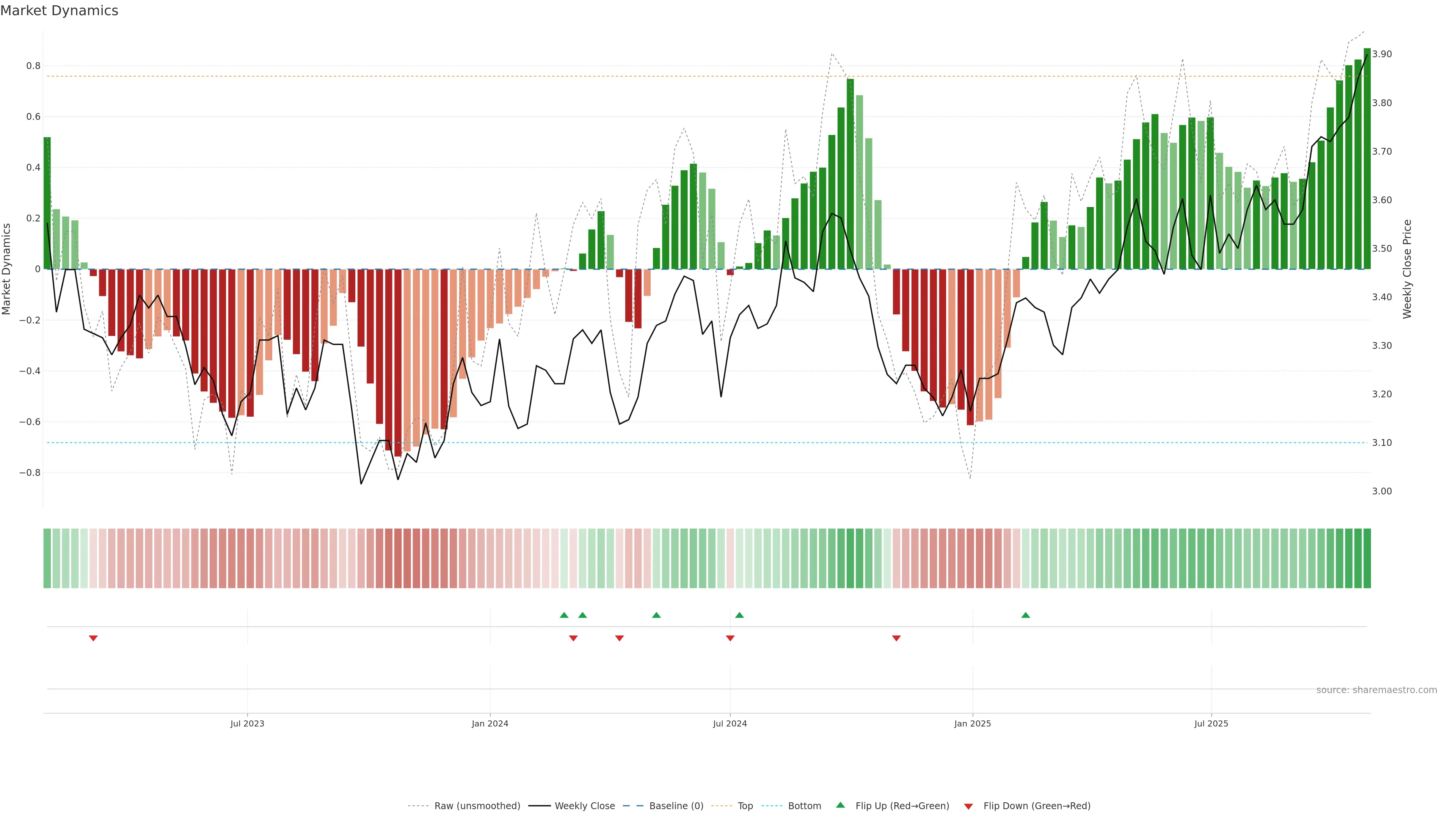Viewport: 1456px width, 819px height.
Task: Click the red Flip Down triangle legend icon
Action: [x=968, y=806]
